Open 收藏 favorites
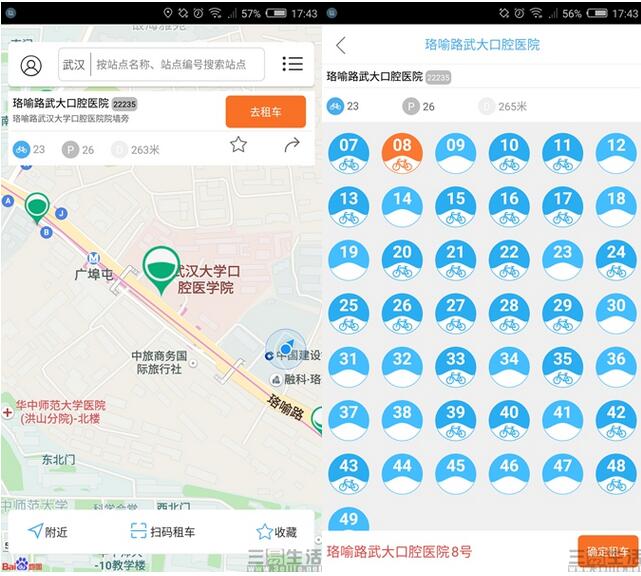The height and width of the screenshot is (576, 641). [277, 531]
